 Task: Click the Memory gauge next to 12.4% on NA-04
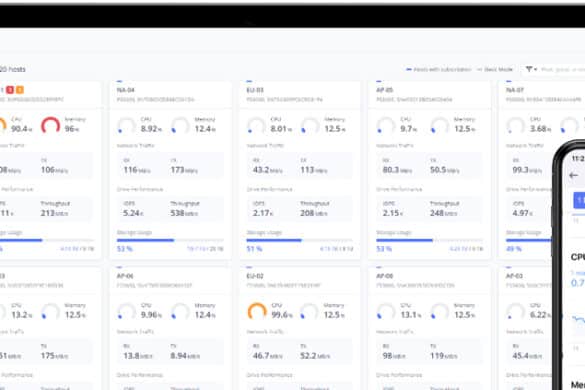point(180,125)
